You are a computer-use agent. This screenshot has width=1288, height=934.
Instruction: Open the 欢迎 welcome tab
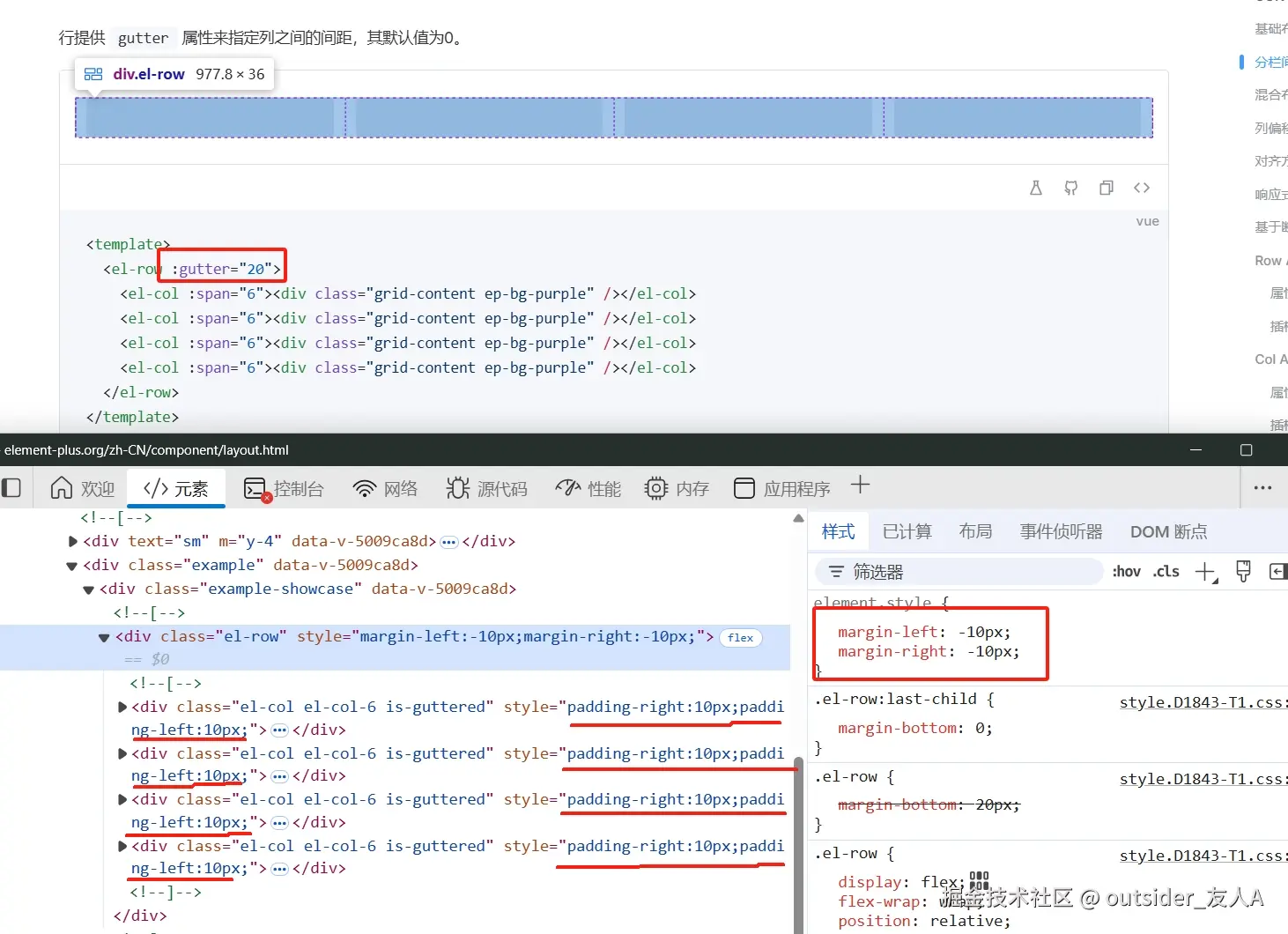82,488
